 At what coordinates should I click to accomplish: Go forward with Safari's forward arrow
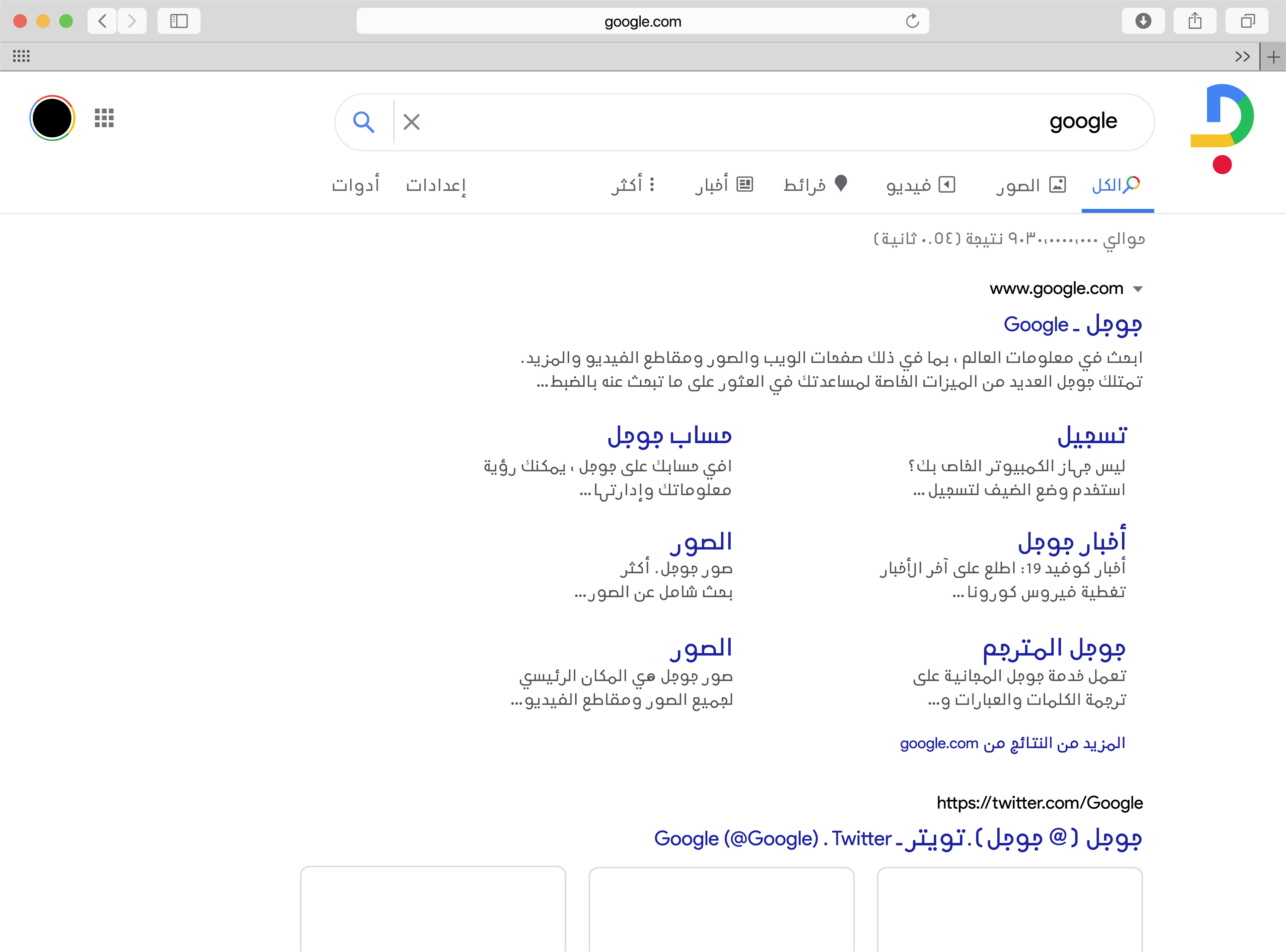(132, 21)
